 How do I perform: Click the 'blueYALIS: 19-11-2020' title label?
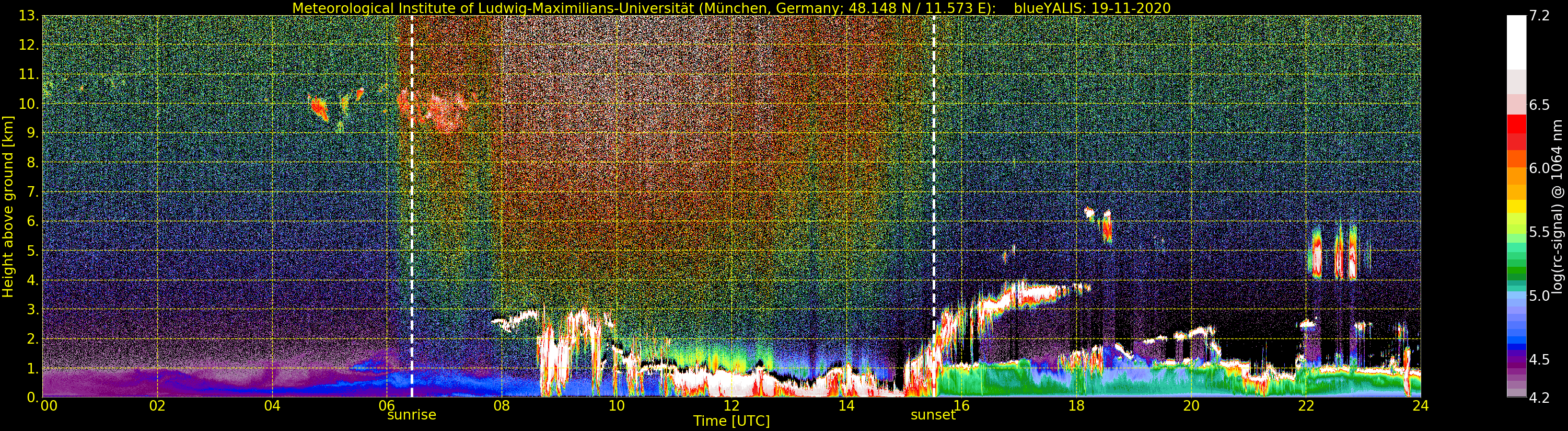click(x=1092, y=8)
